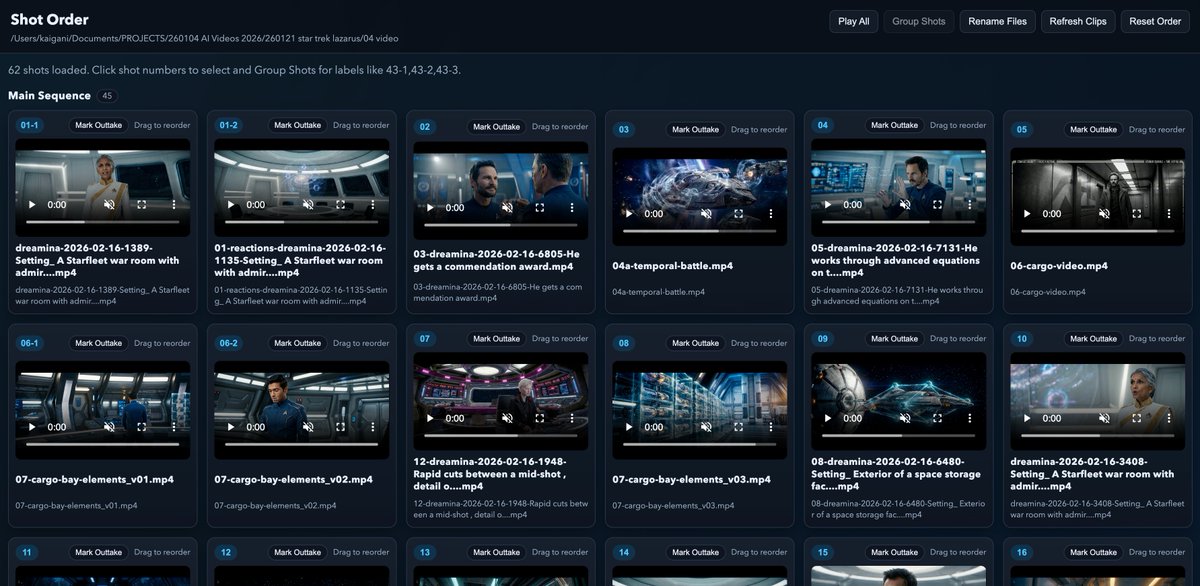The width and height of the screenshot is (1200, 586).
Task: Refresh Clips from the folder
Action: coord(1078,21)
